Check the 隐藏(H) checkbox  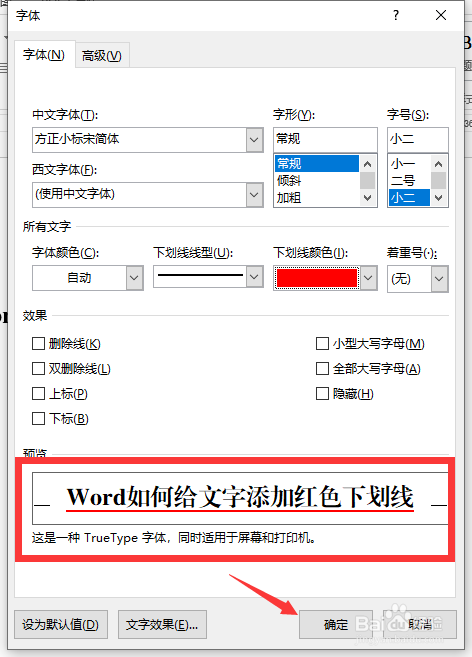pos(322,394)
